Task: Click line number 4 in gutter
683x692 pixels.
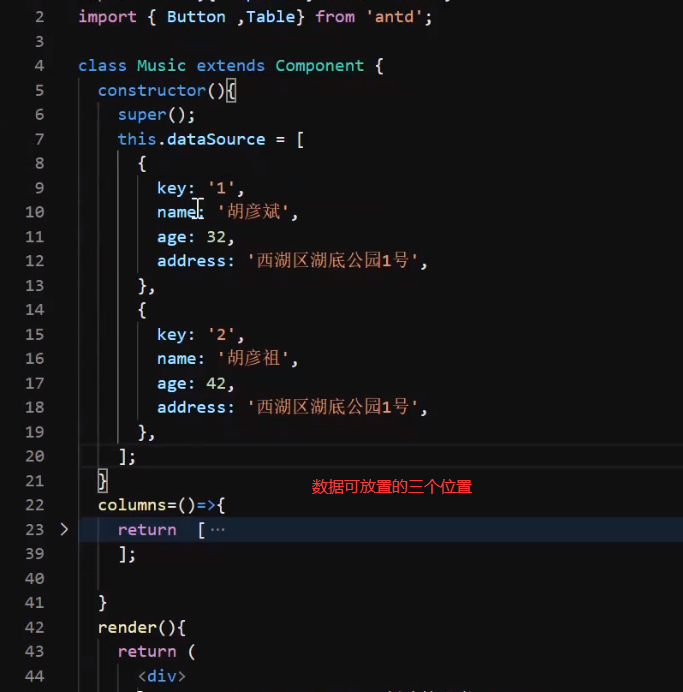Action: [39, 66]
